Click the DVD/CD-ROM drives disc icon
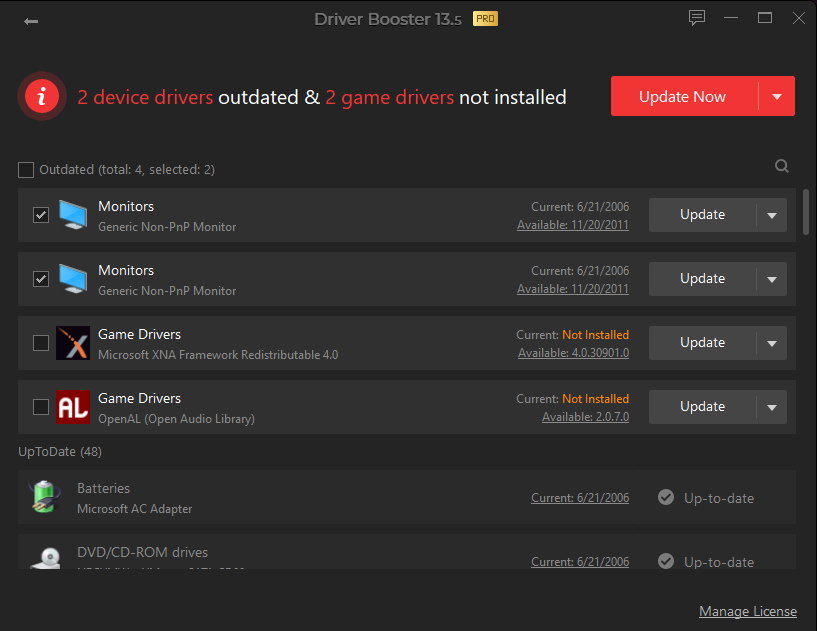 (46, 558)
